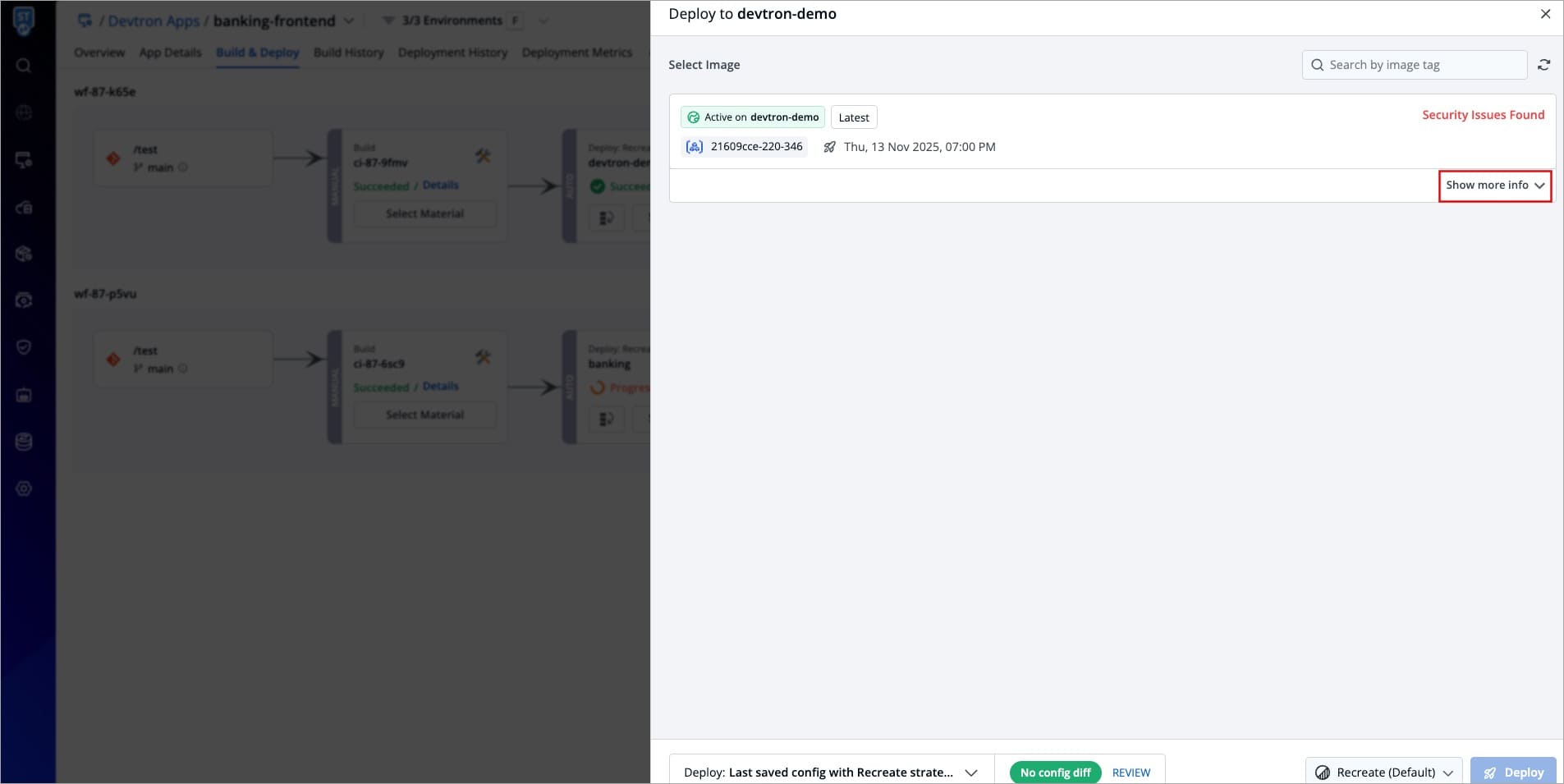This screenshot has width=1564, height=784.
Task: Click the shield security icon in sidebar
Action: 24,347
